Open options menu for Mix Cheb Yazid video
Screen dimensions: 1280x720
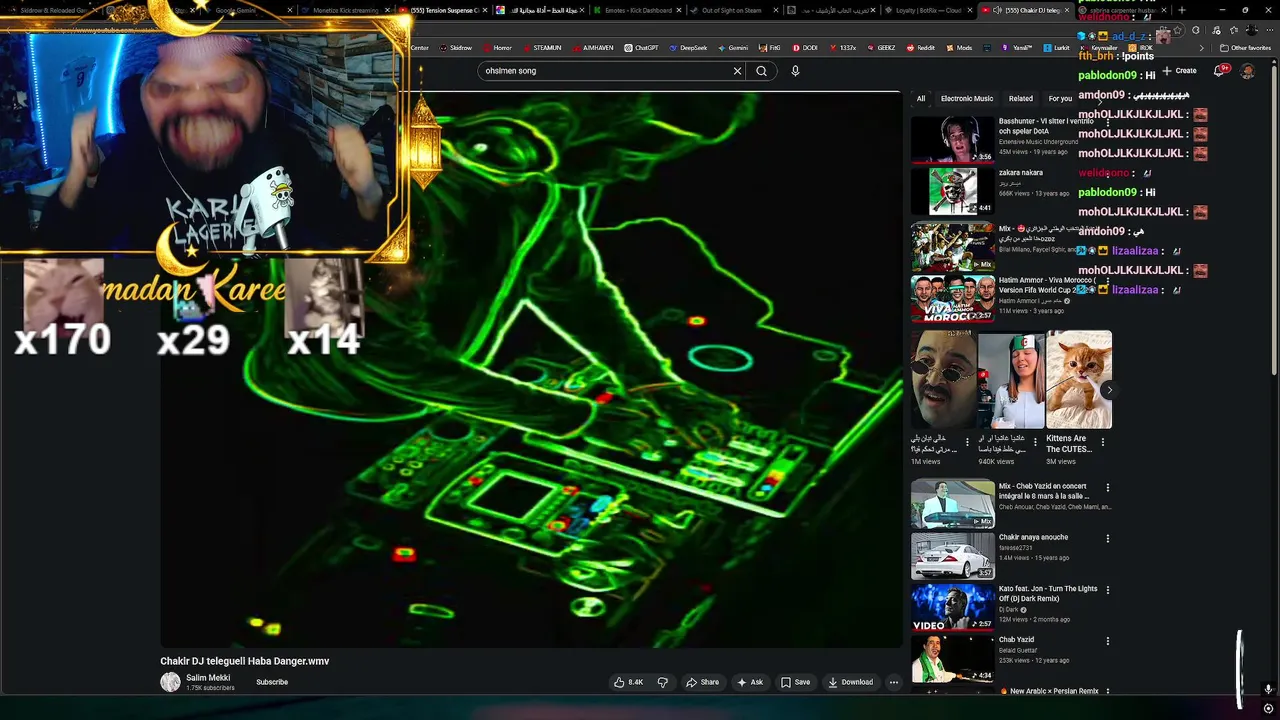tap(1107, 487)
